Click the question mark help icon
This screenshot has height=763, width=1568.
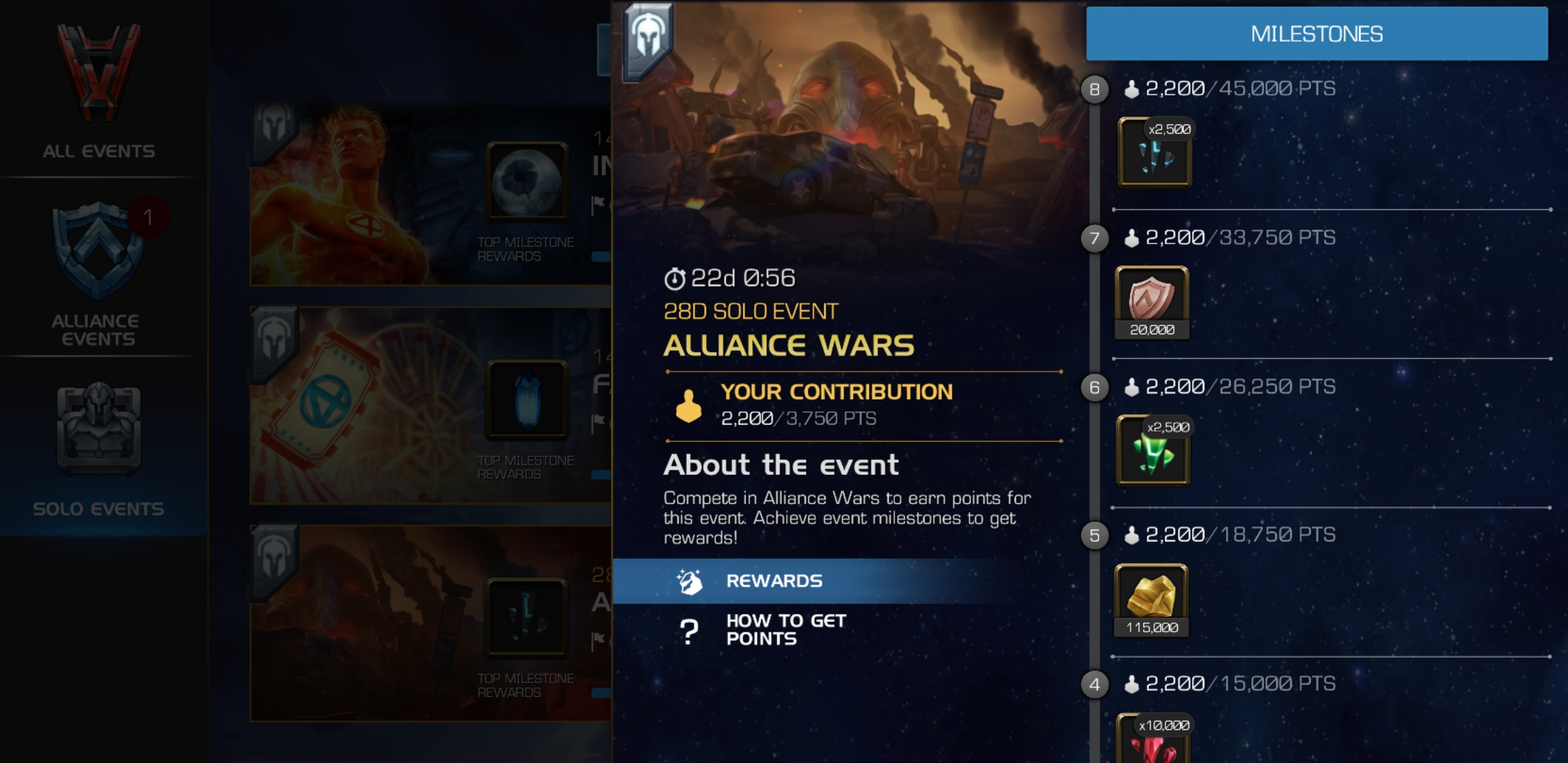(x=689, y=630)
